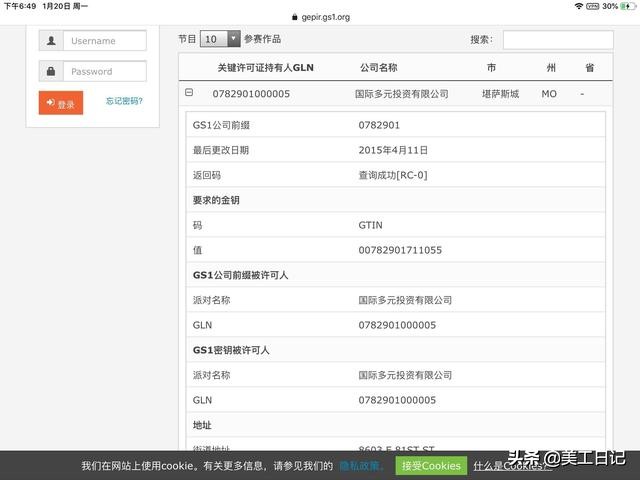Select GS1公司前缀 value 0782901

(x=379, y=125)
